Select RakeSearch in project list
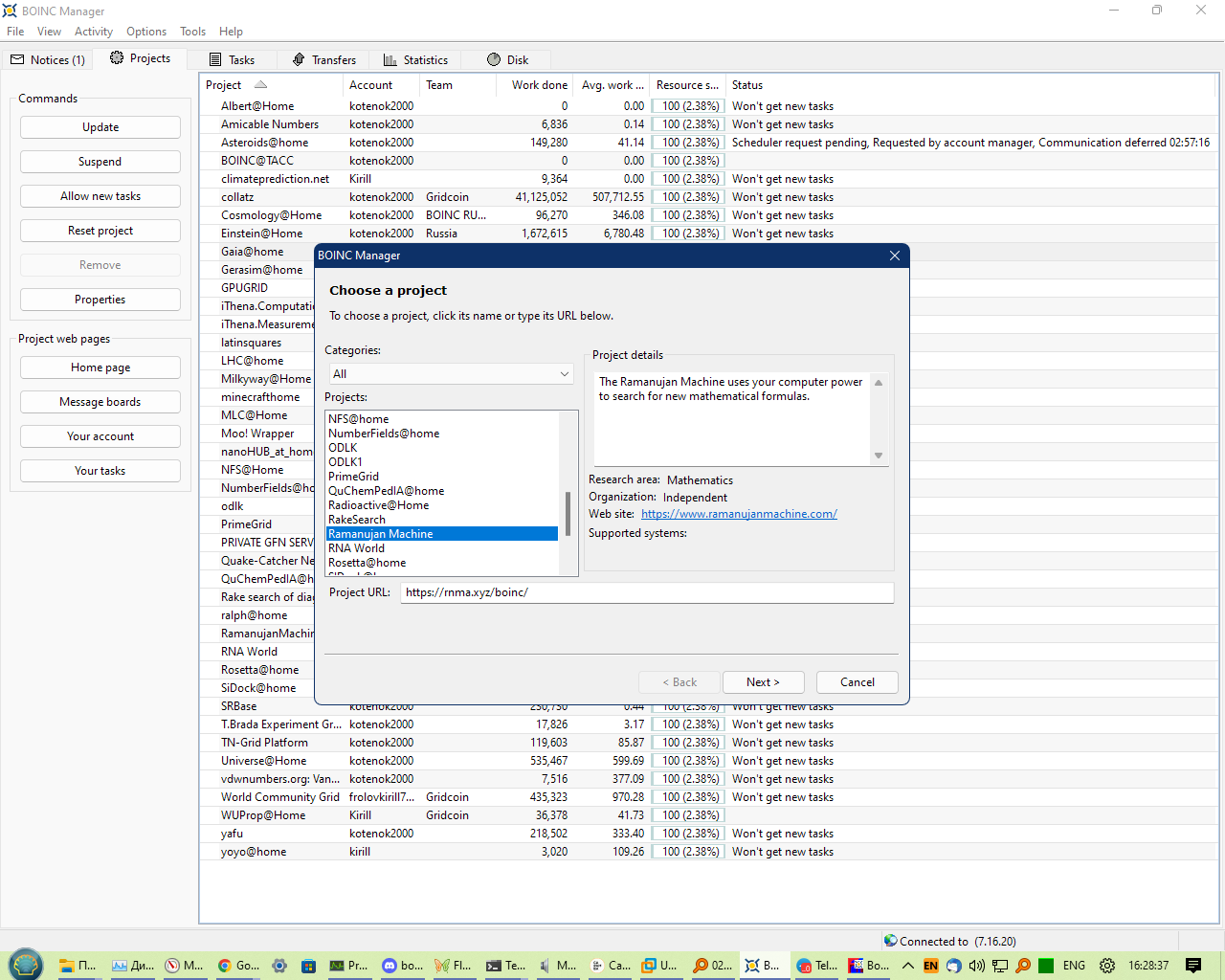Screen dimensions: 1225x980 [441, 520]
